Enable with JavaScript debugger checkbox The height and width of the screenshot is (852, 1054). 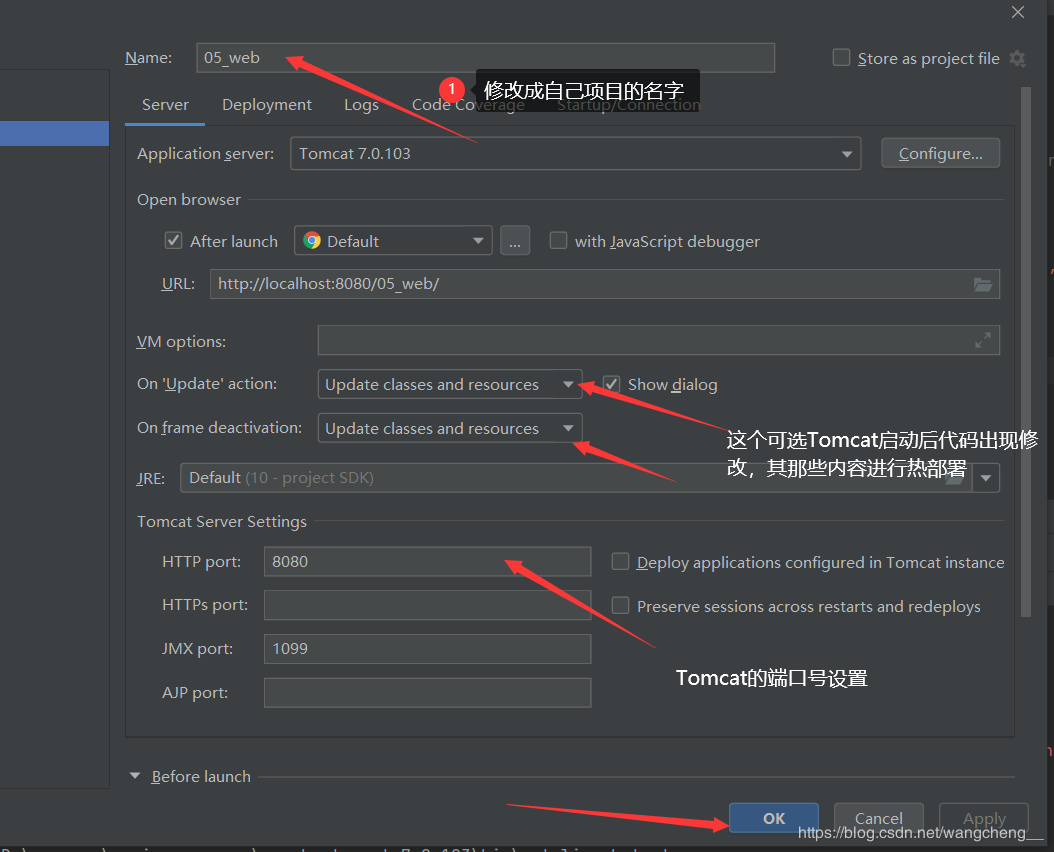(558, 241)
